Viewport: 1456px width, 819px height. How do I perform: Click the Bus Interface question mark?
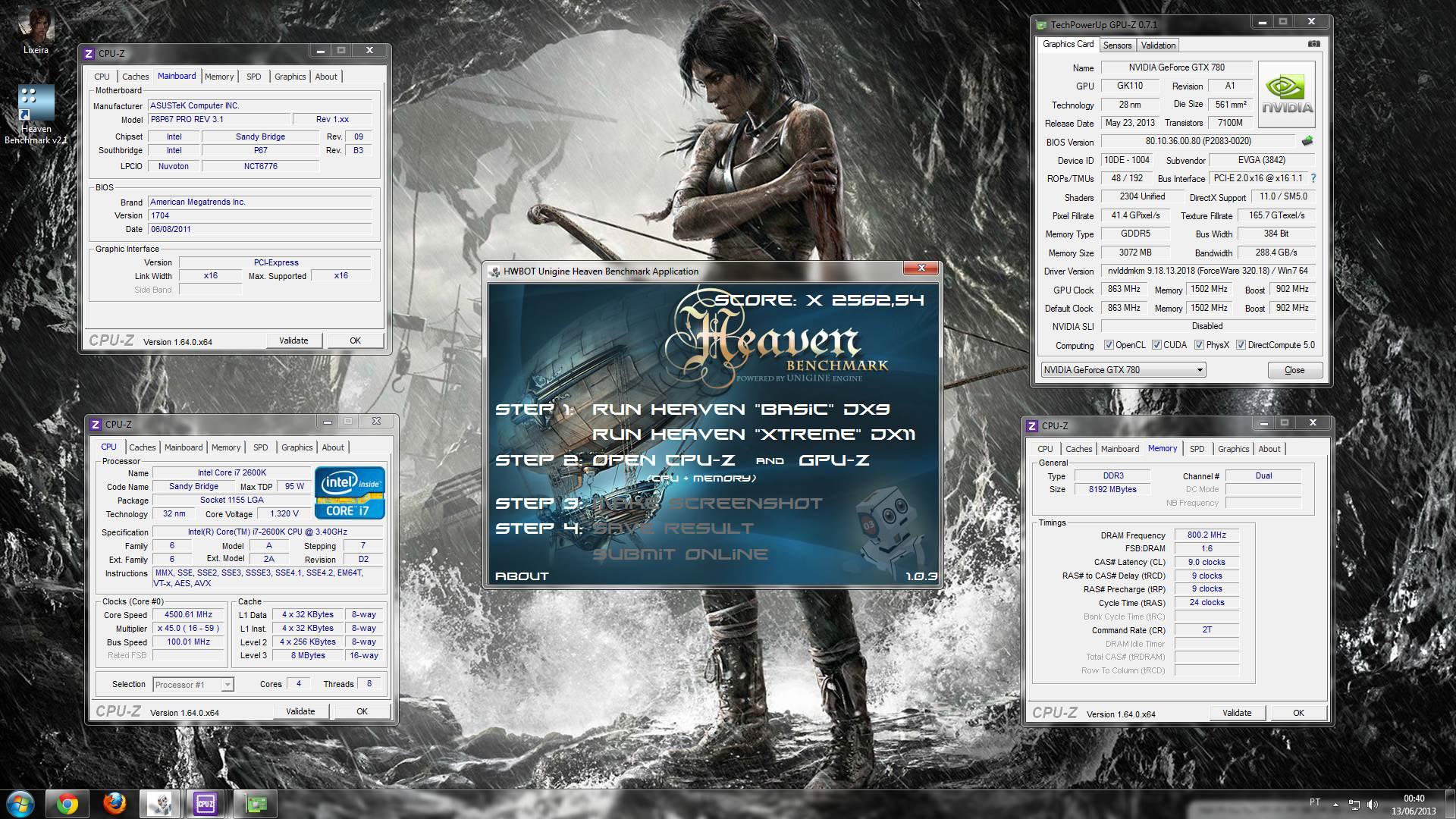(1313, 178)
